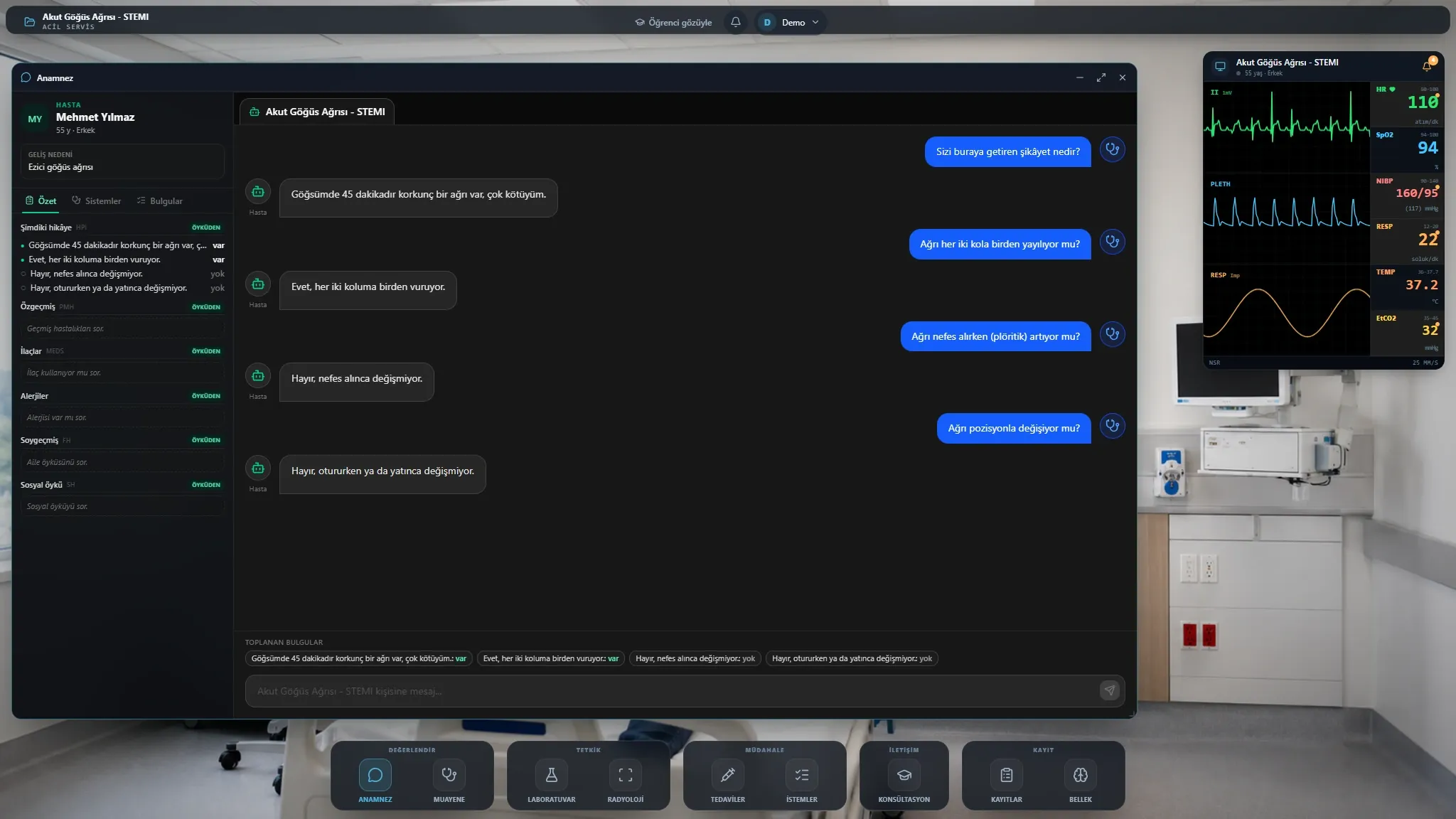Click the notification bell in top bar
The image size is (1456, 819).
coord(736,22)
